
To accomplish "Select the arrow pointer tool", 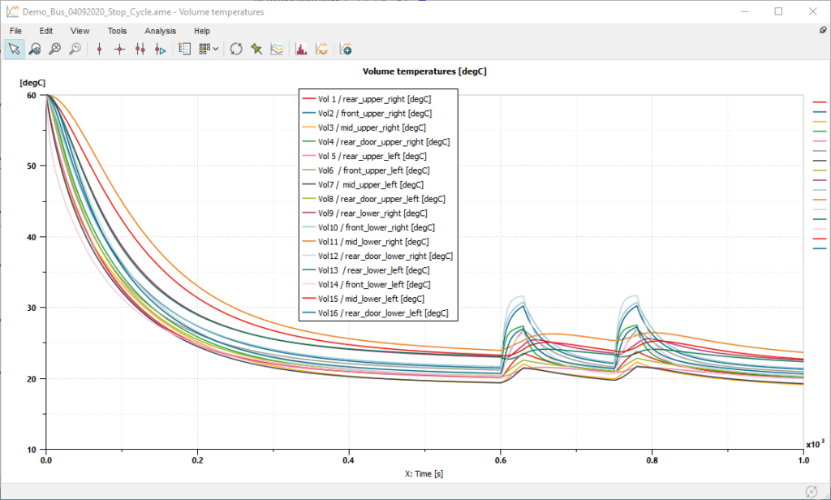I will click(14, 48).
